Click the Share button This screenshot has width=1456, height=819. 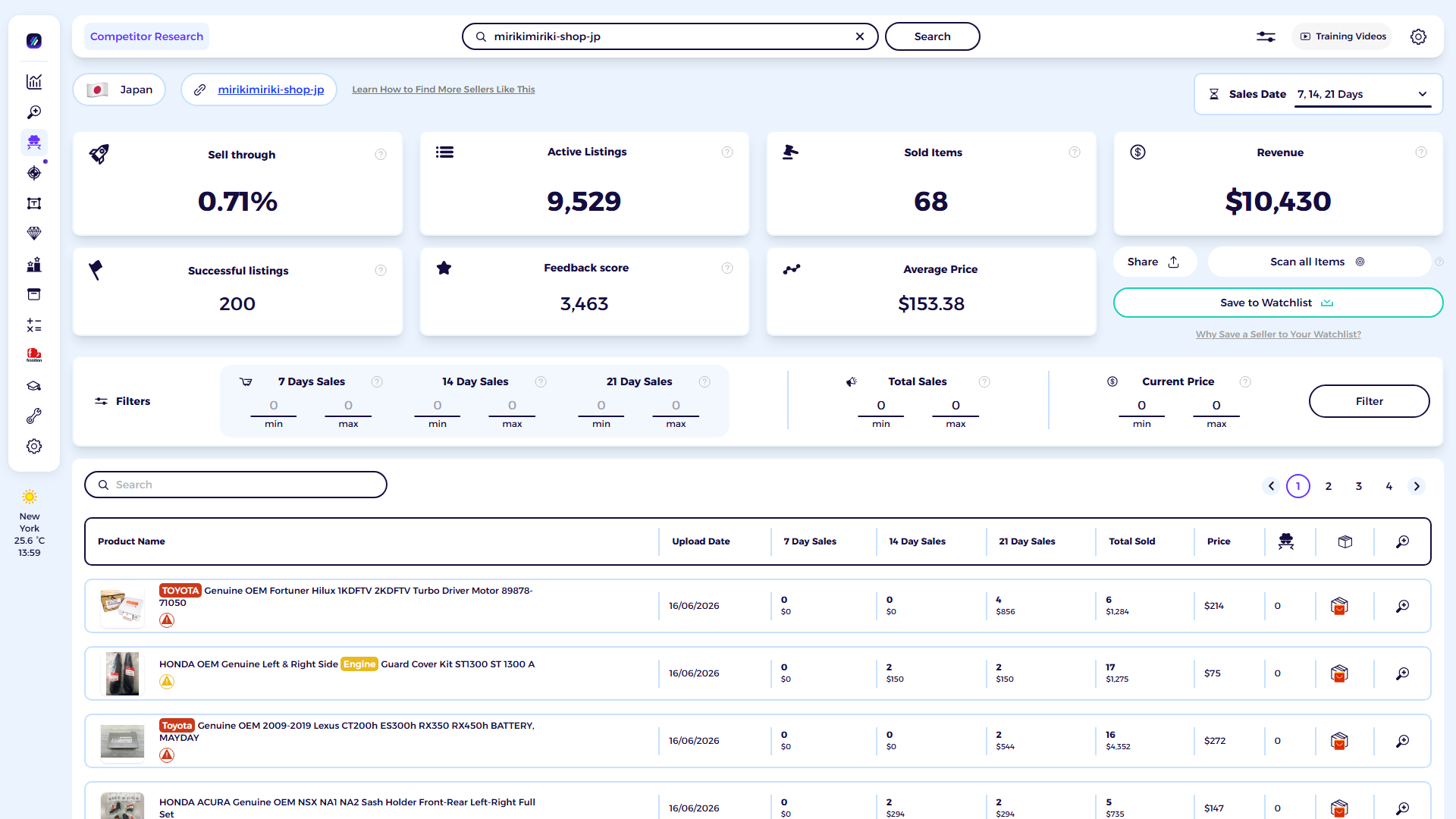(1154, 262)
